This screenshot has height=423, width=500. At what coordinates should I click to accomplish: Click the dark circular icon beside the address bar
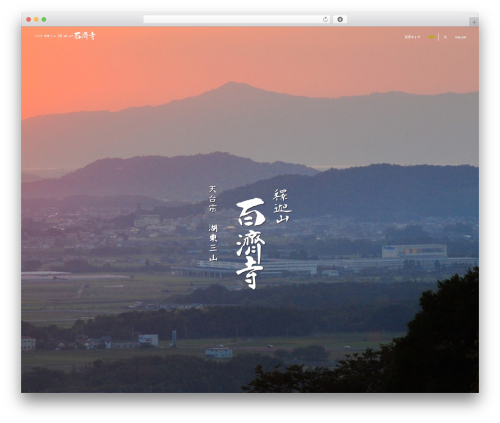(340, 20)
